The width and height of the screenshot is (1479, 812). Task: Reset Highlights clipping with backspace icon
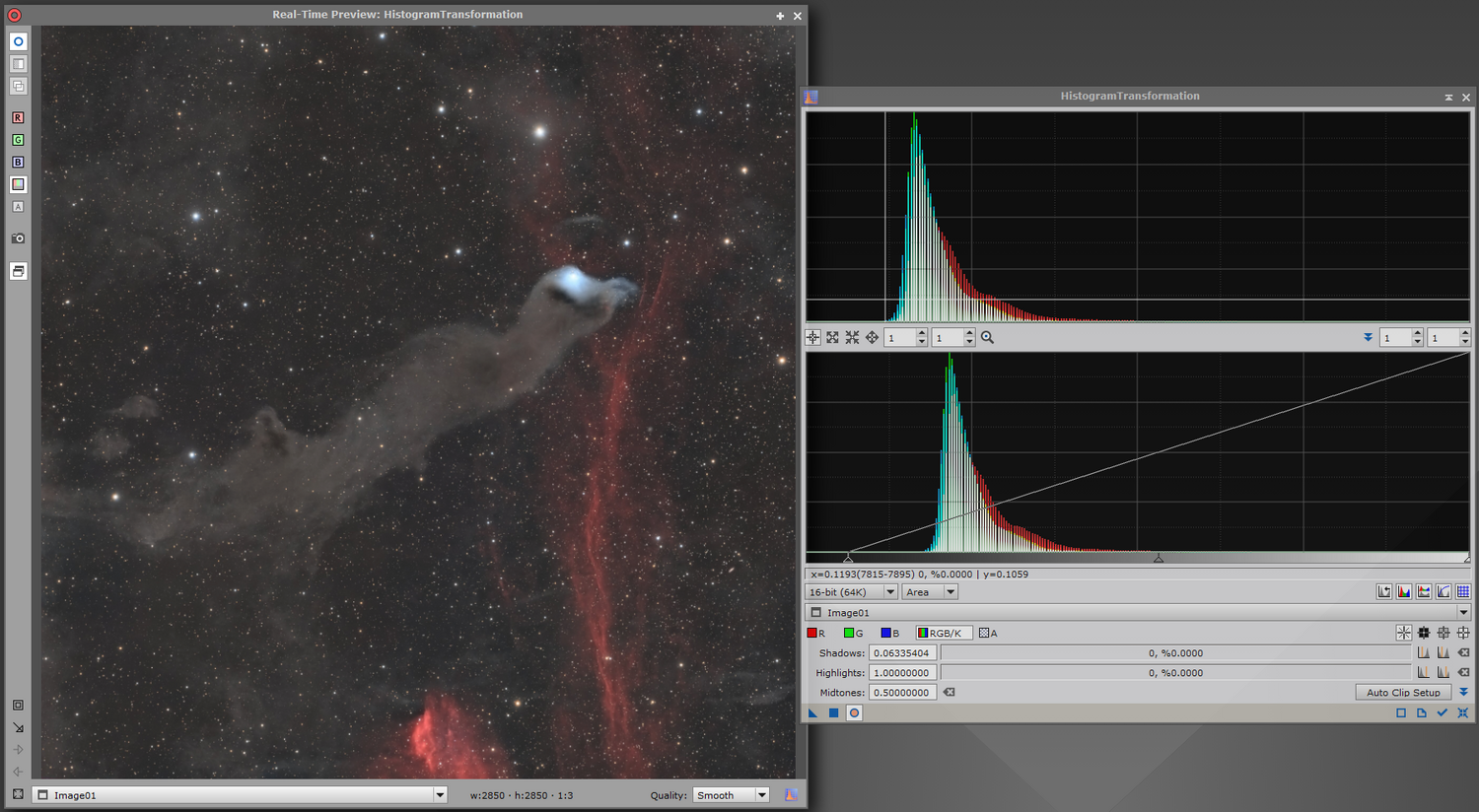pos(1463,673)
